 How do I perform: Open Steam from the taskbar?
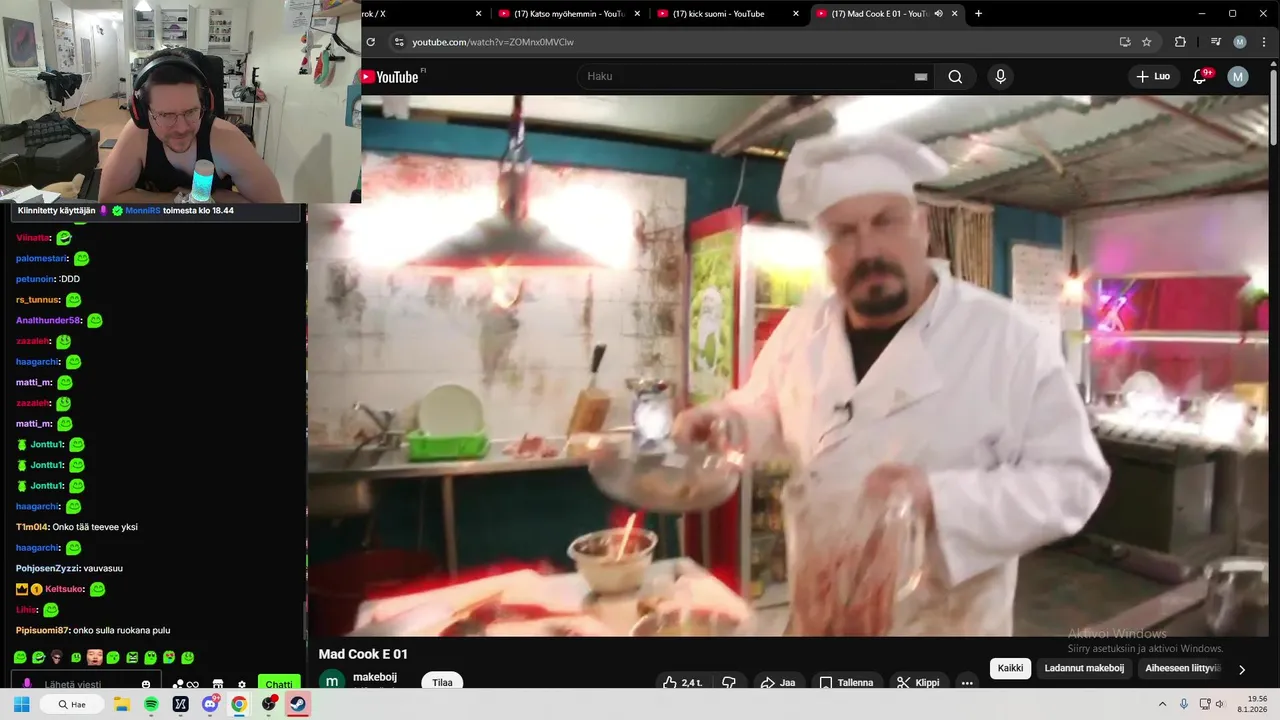pos(298,704)
